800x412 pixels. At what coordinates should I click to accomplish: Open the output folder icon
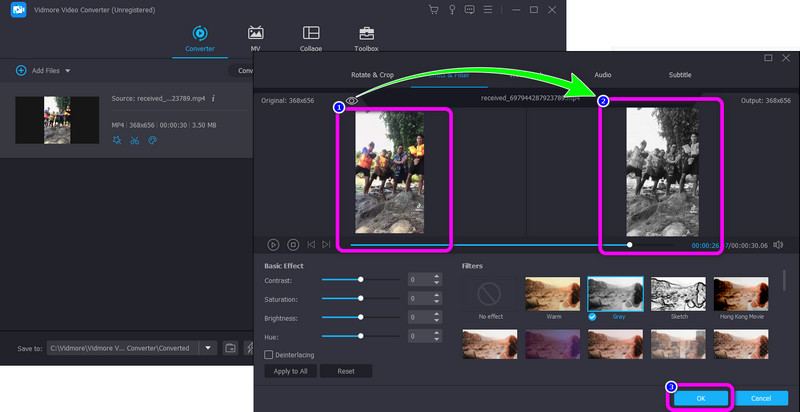tap(230, 348)
